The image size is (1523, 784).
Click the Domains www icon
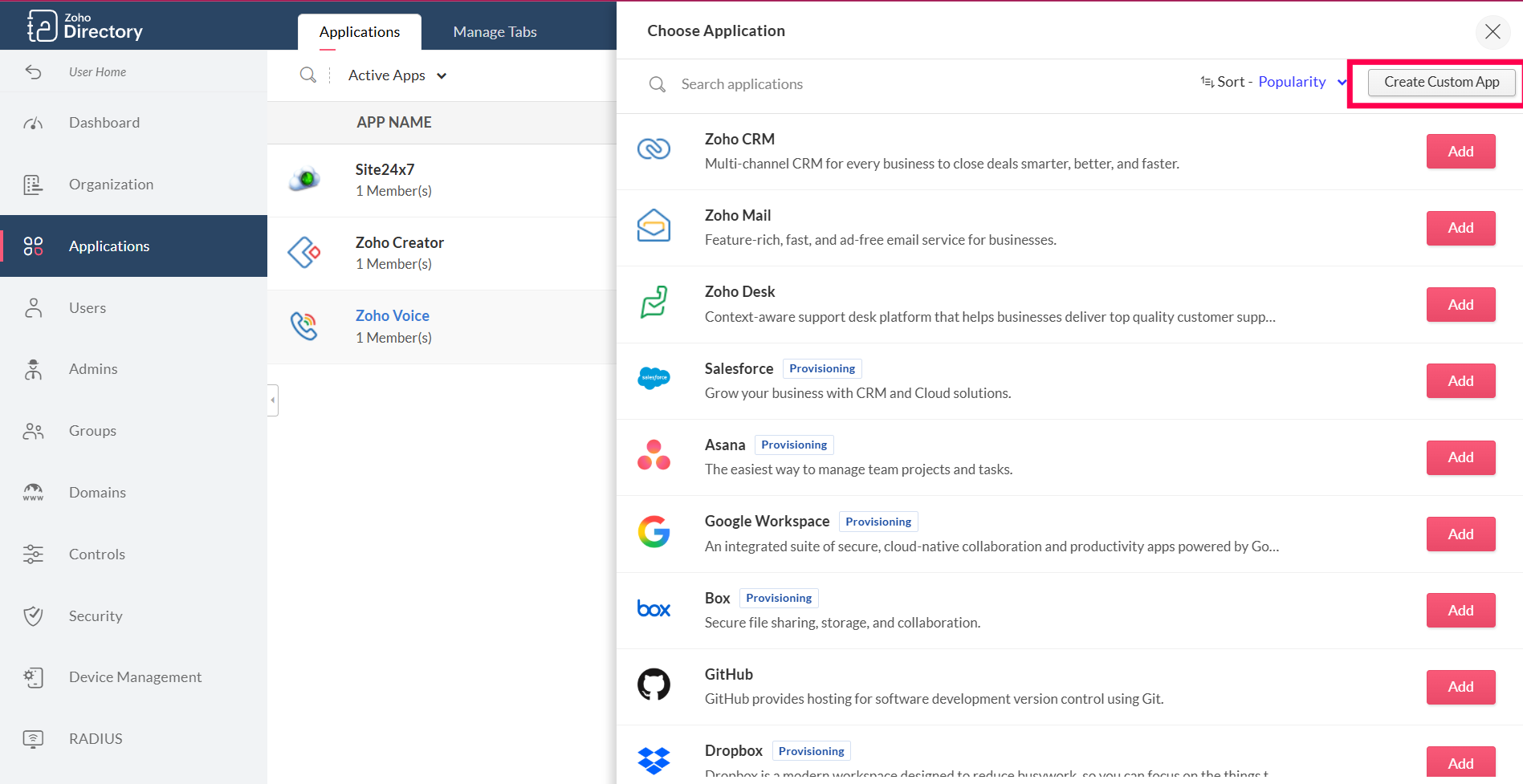tap(33, 493)
